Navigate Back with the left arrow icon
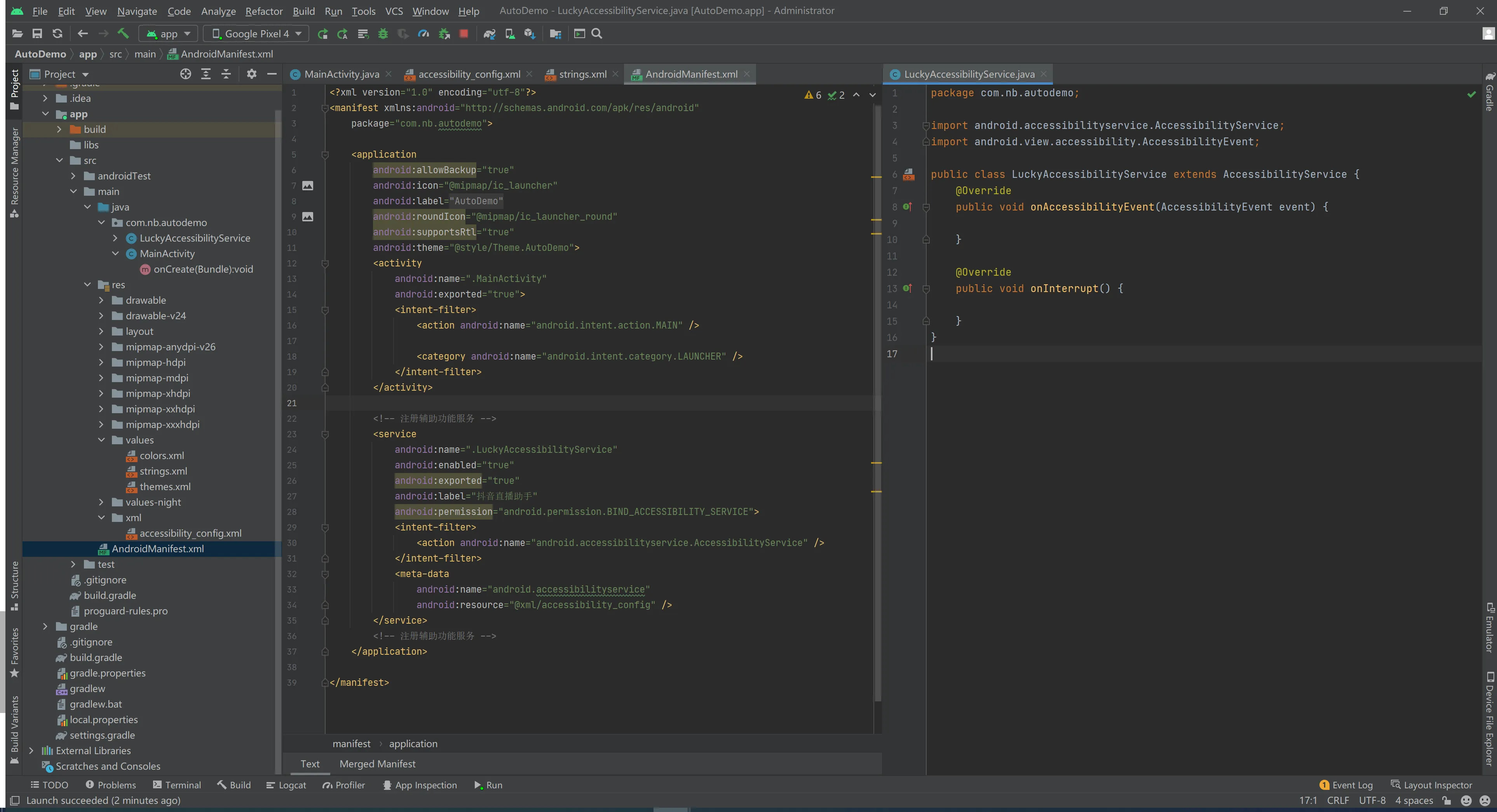The height and width of the screenshot is (812, 1497). coord(82,34)
